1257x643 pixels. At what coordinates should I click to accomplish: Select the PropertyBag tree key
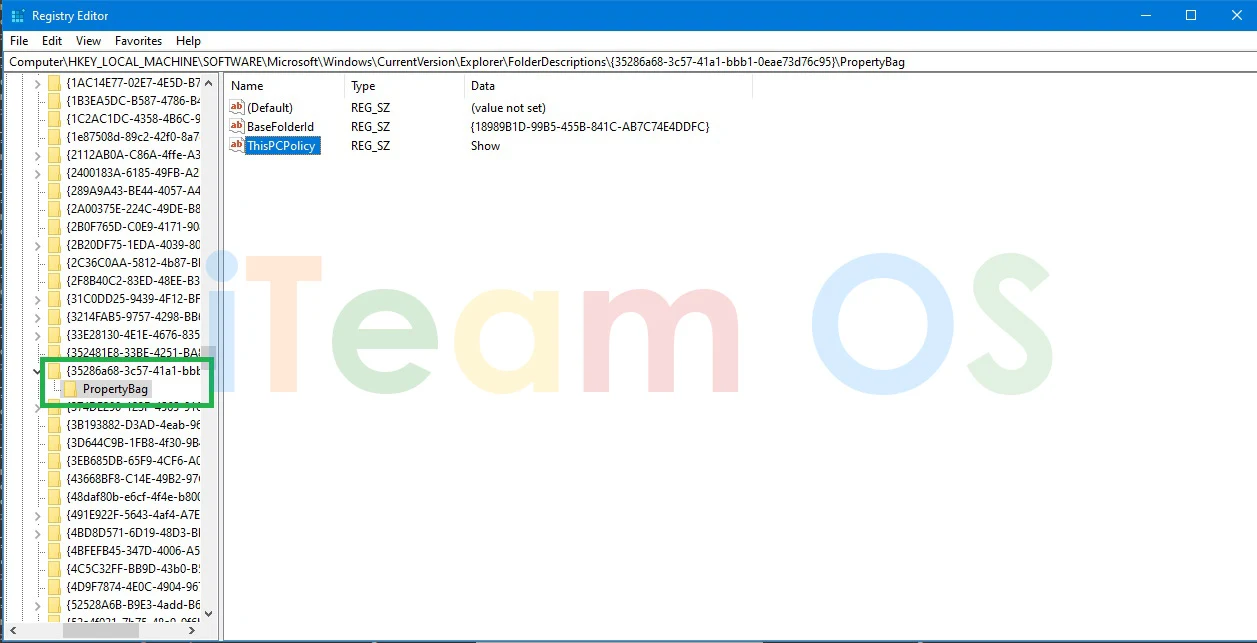[115, 389]
